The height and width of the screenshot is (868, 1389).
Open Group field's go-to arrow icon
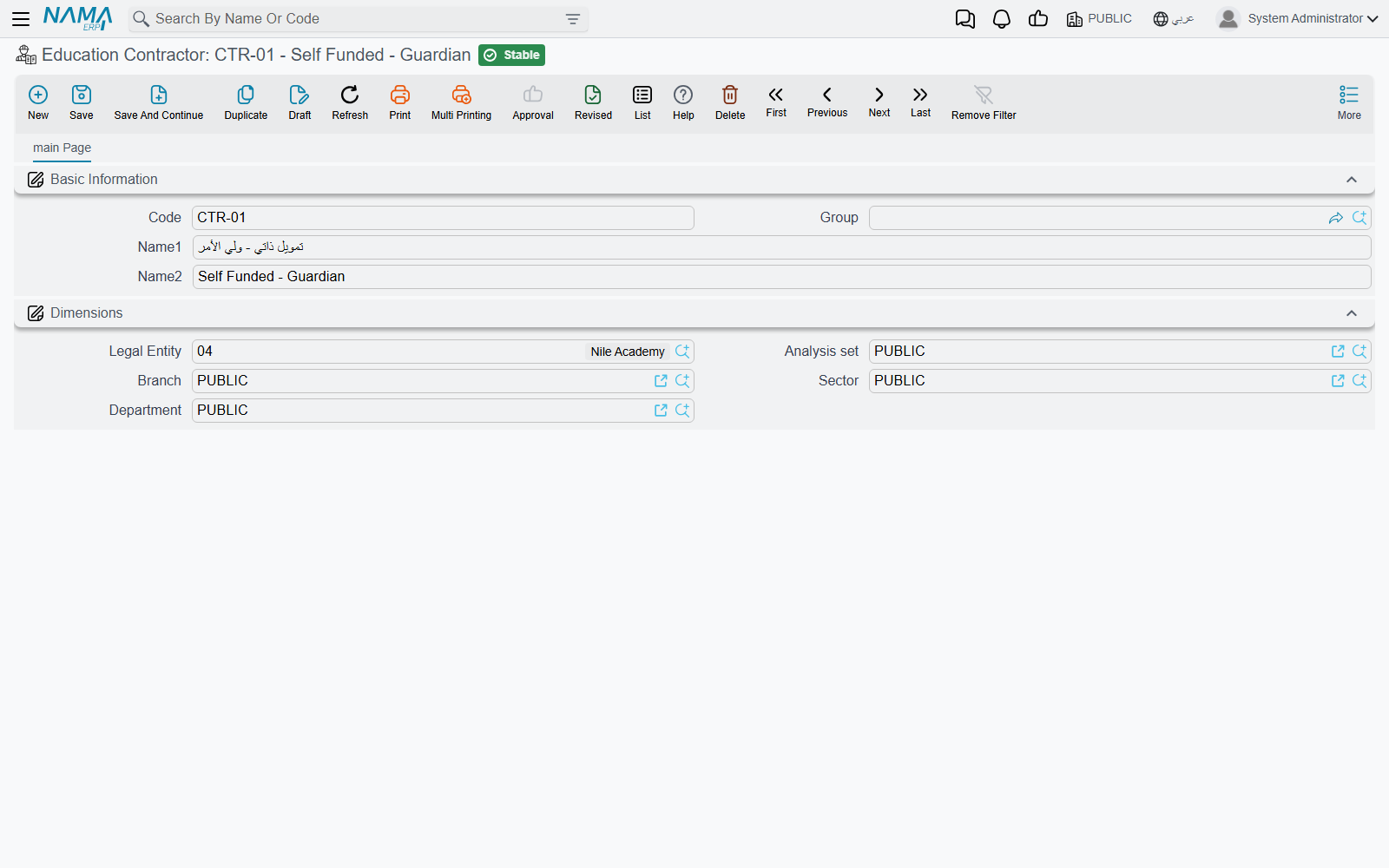pyautogui.click(x=1336, y=218)
